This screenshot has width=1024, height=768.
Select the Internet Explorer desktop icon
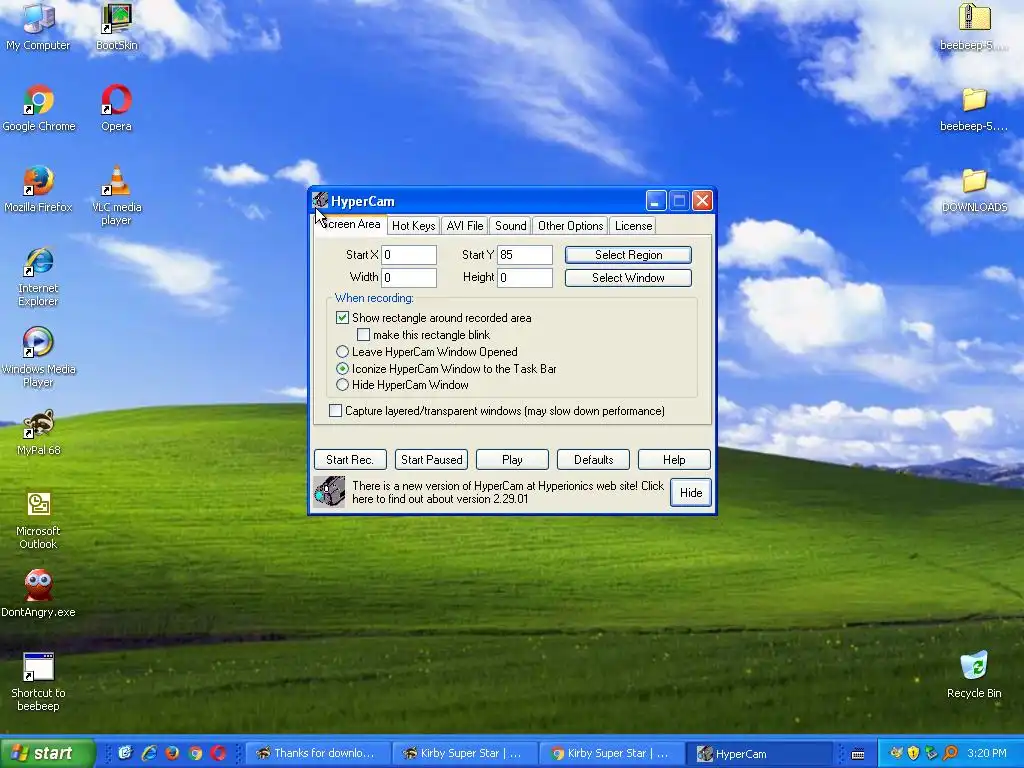[38, 277]
